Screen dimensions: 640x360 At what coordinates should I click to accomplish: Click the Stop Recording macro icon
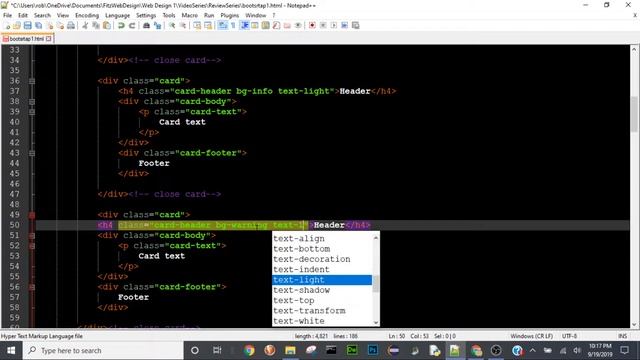tap(323, 26)
